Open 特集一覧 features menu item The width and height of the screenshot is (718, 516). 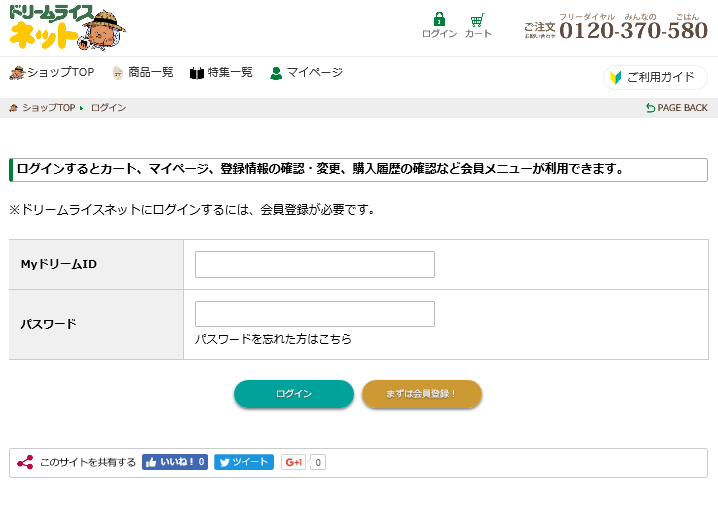coord(221,73)
